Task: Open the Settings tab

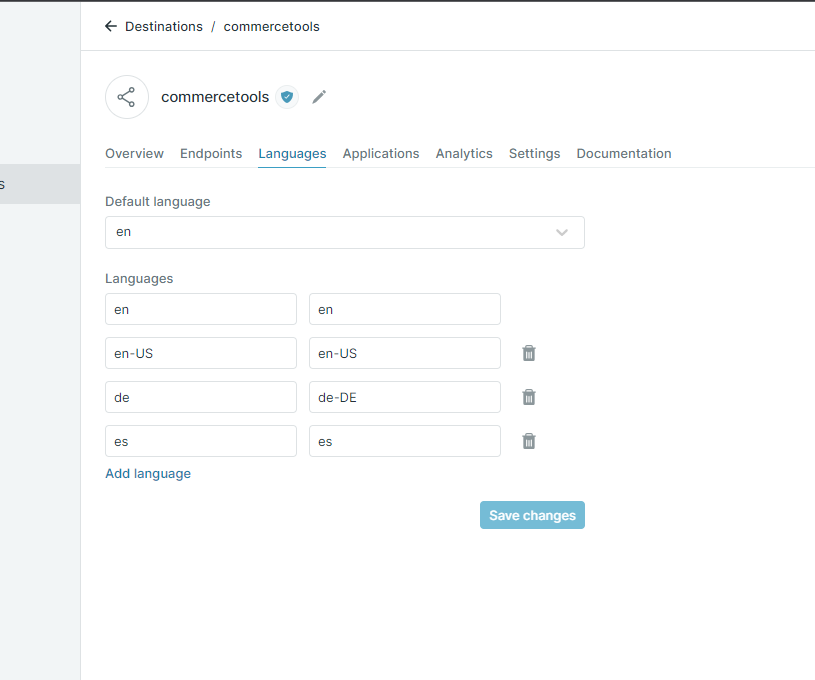Action: 534,153
